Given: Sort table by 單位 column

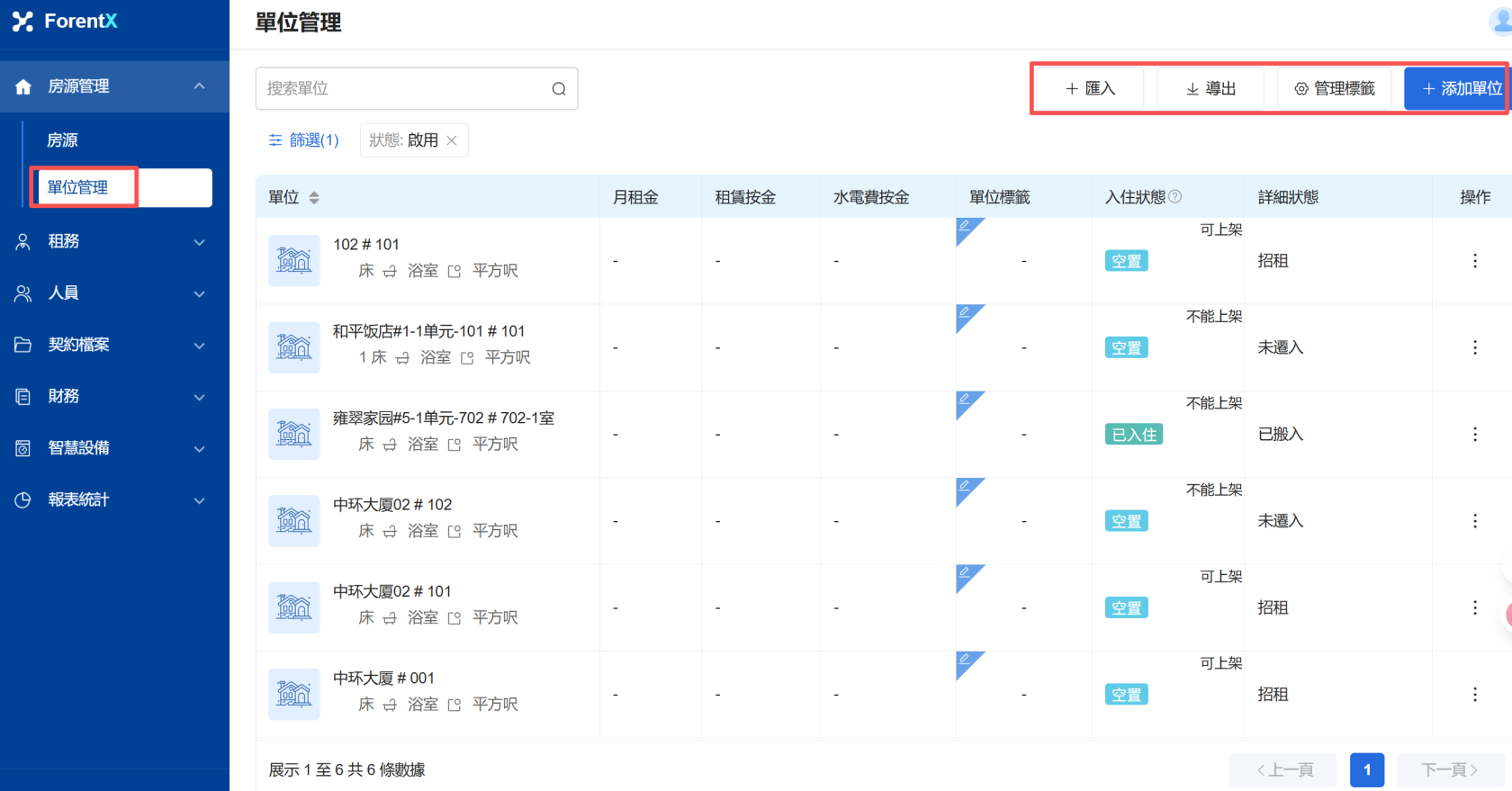Looking at the screenshot, I should (314, 198).
